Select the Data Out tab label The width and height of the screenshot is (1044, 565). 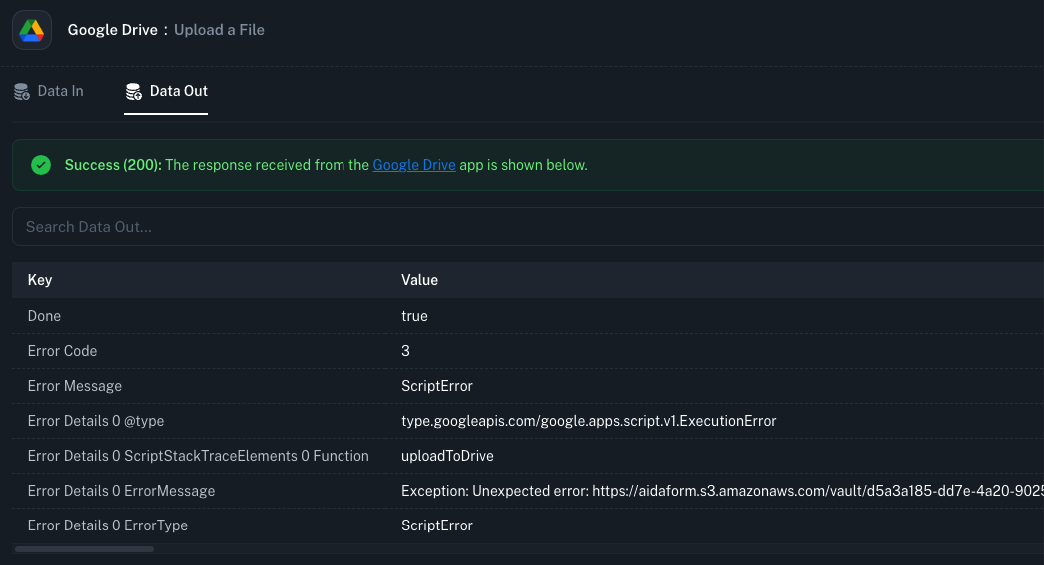tap(178, 91)
